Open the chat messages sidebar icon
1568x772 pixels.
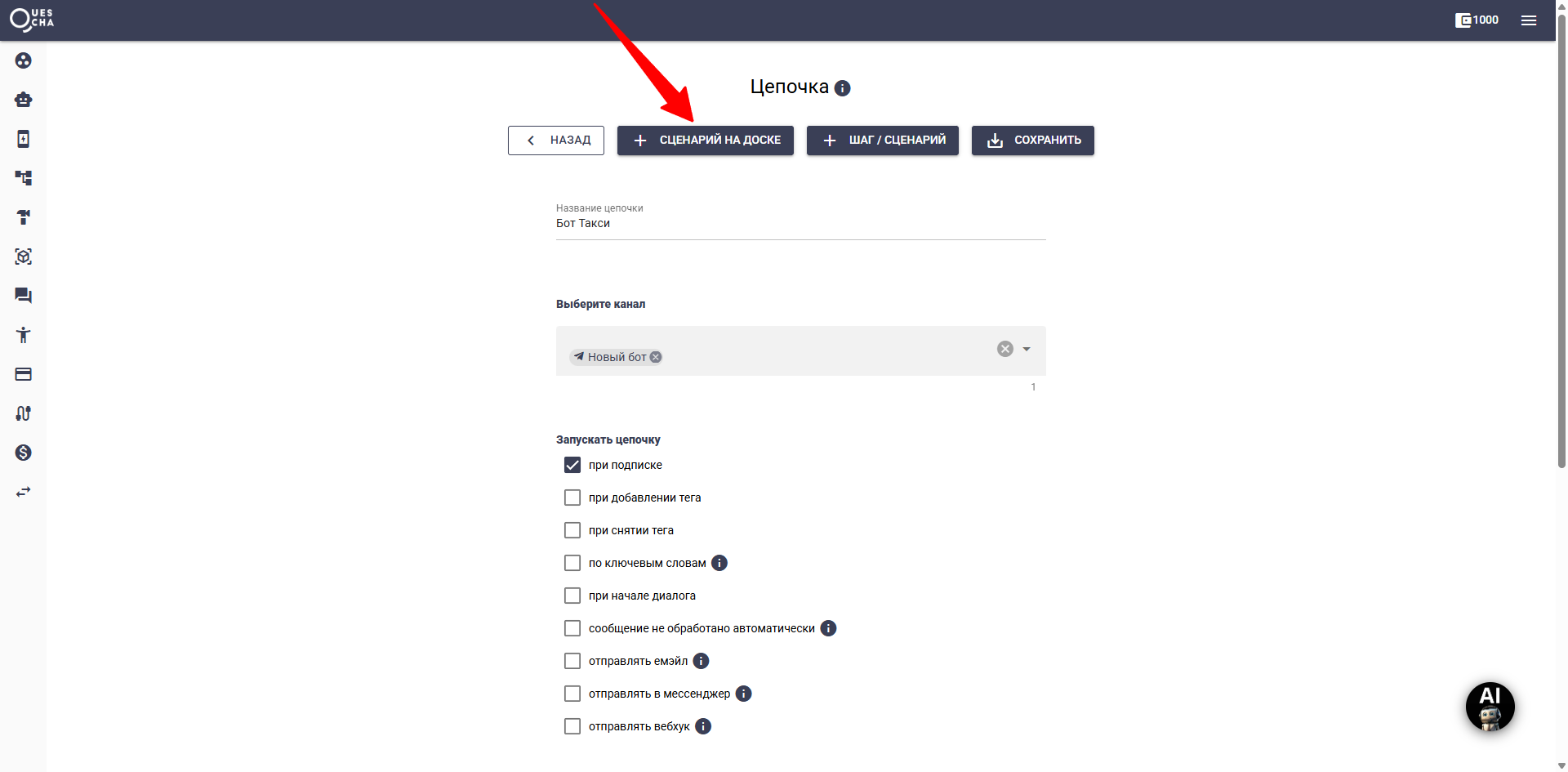point(23,296)
